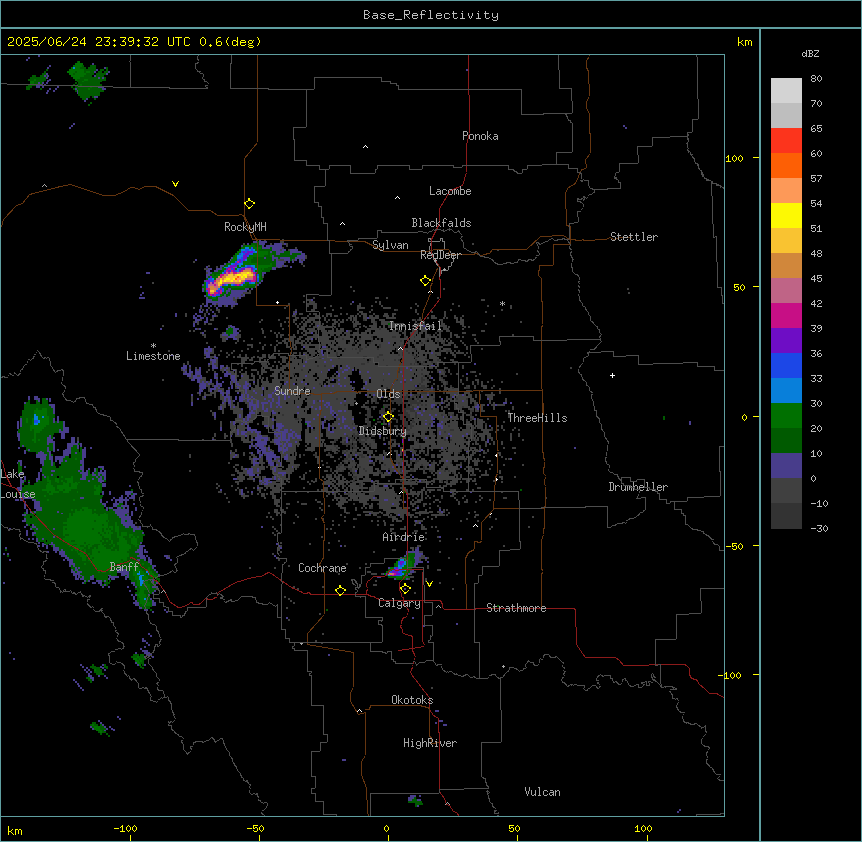Pick the bright green swatch between 30 and 20 dBZ
Viewport: 862px width, 842px height.
pos(786,416)
